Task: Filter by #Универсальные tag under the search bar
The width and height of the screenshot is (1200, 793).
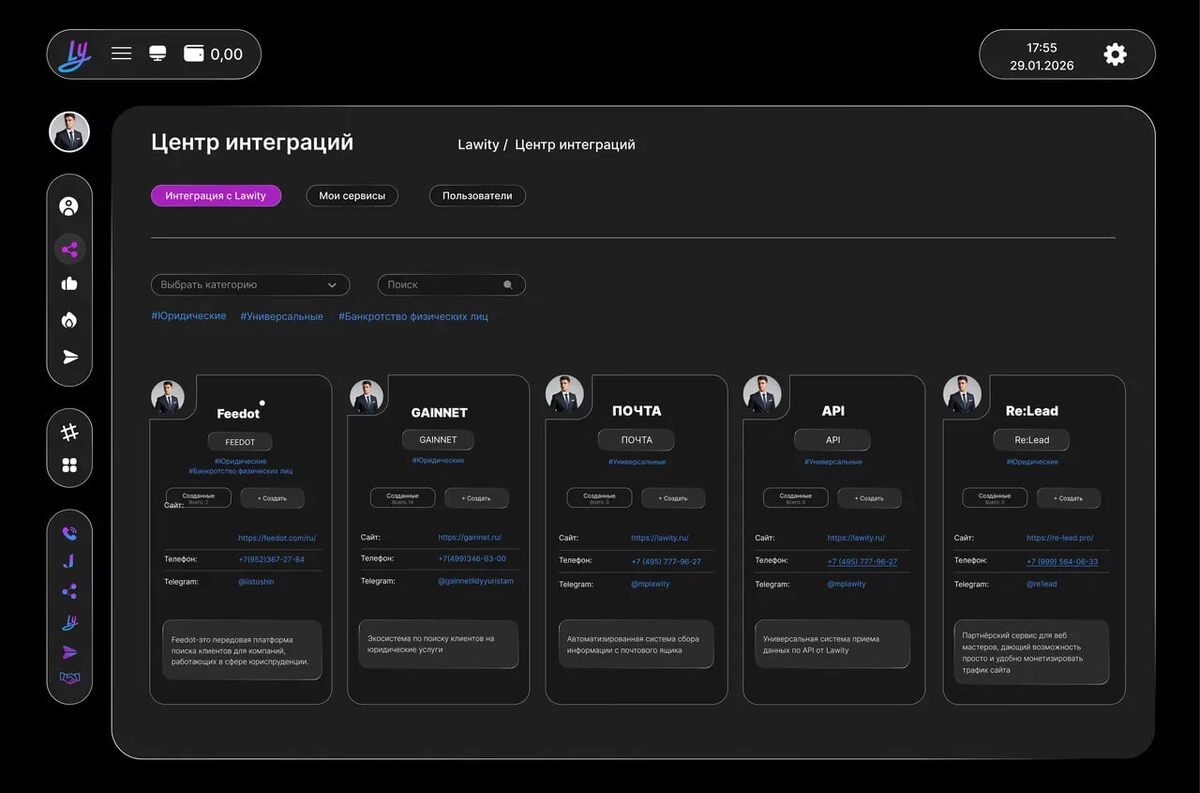Action: (282, 316)
